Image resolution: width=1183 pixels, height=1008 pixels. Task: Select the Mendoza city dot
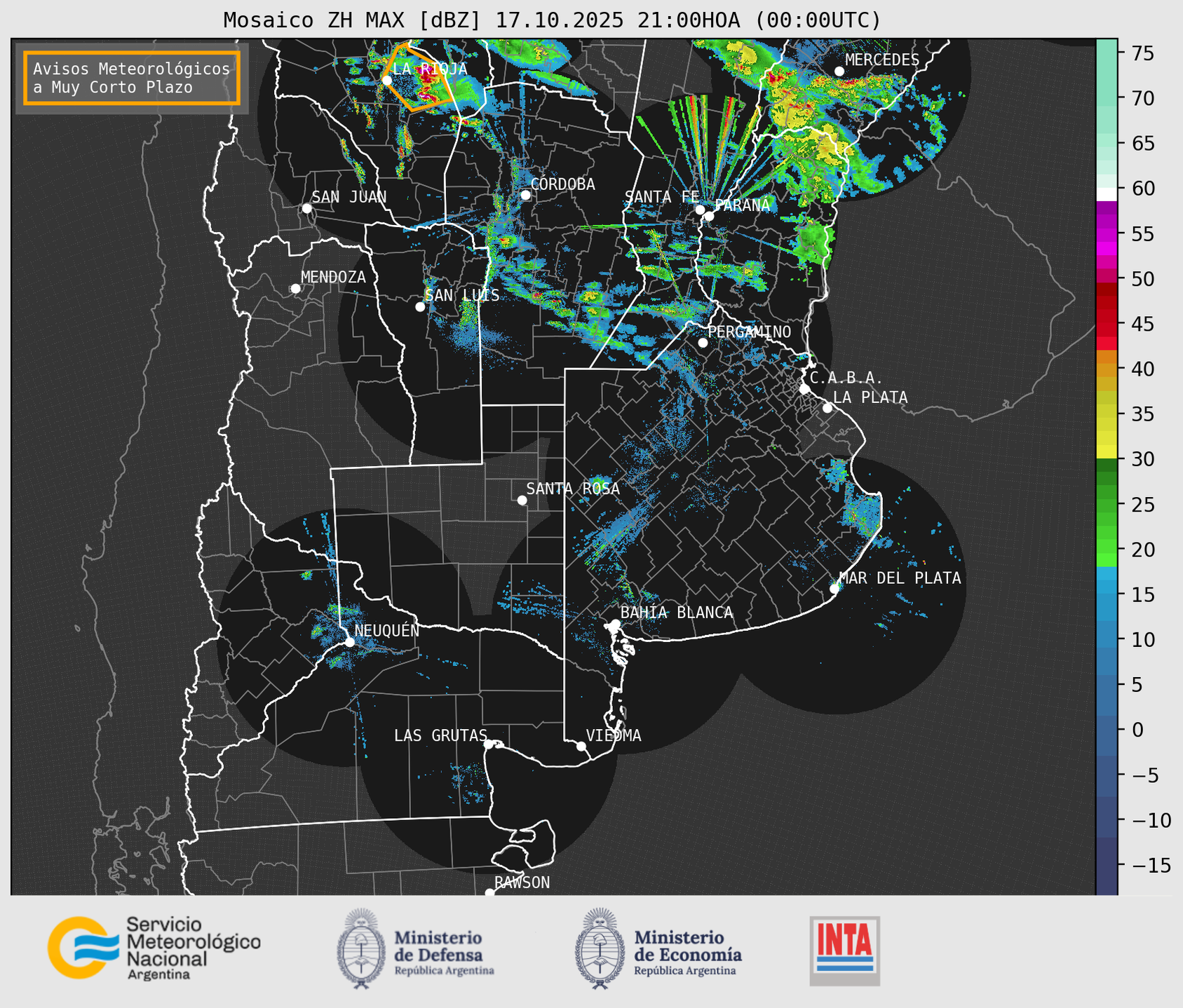point(295,289)
